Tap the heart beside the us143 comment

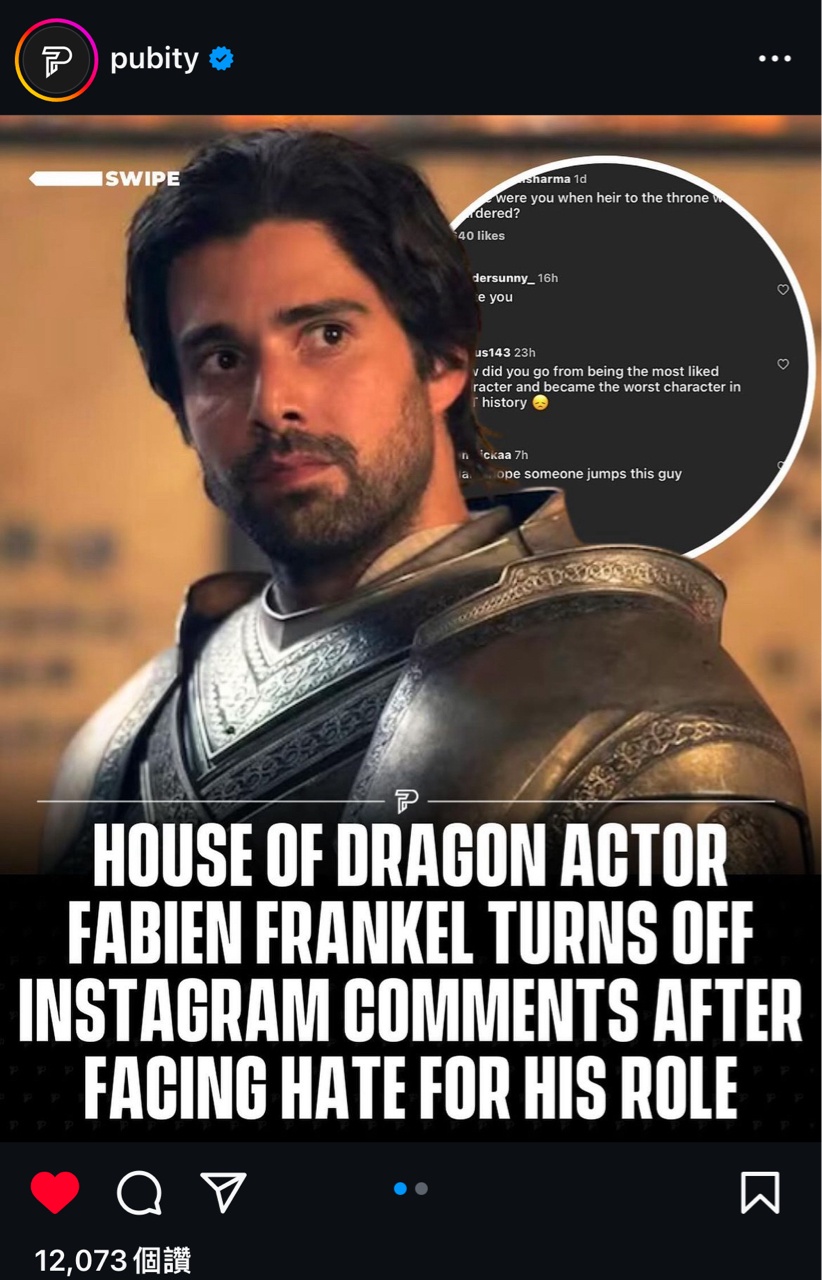[783, 364]
